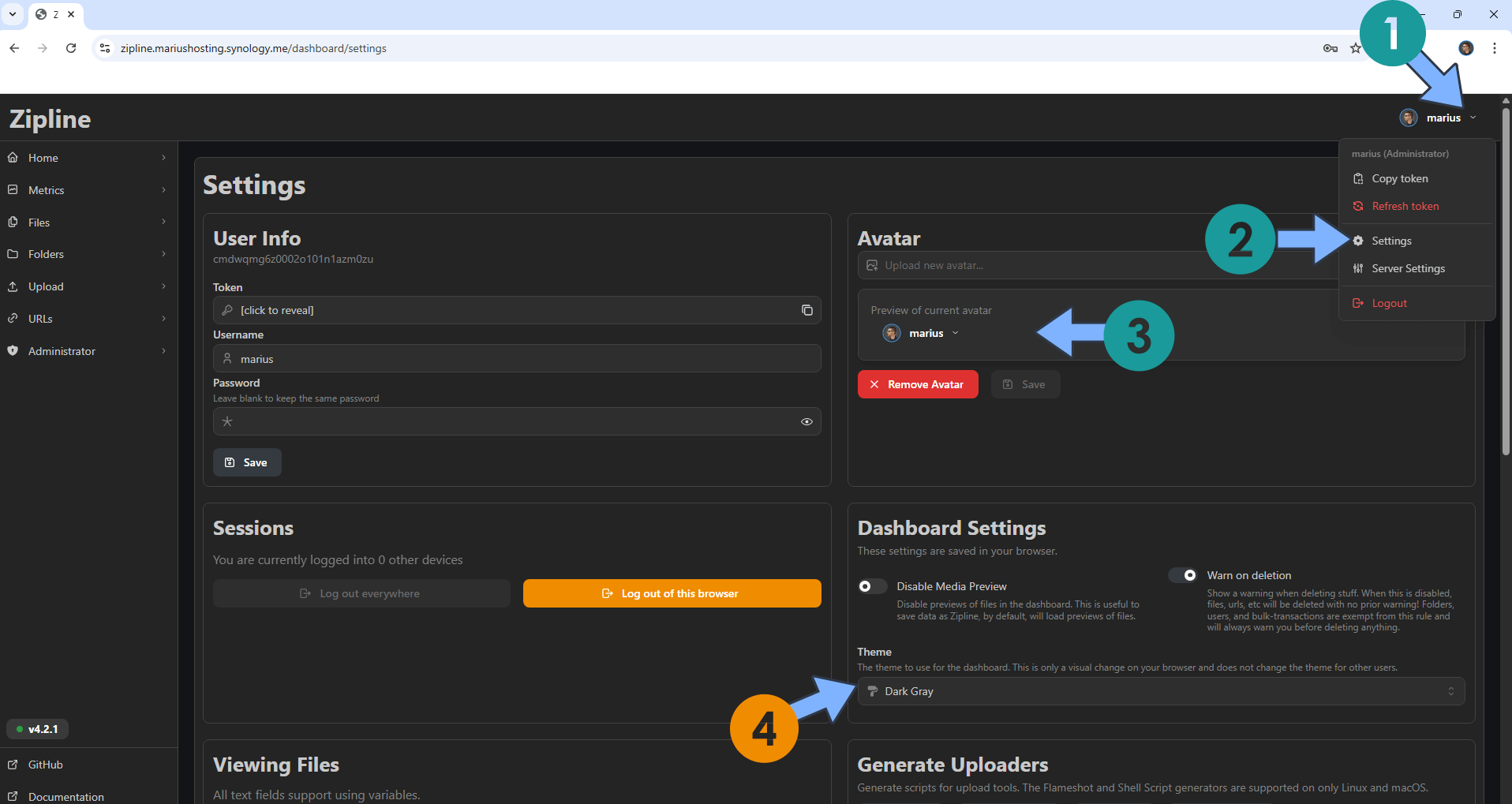Open the browser tab list chevron

click(x=13, y=14)
